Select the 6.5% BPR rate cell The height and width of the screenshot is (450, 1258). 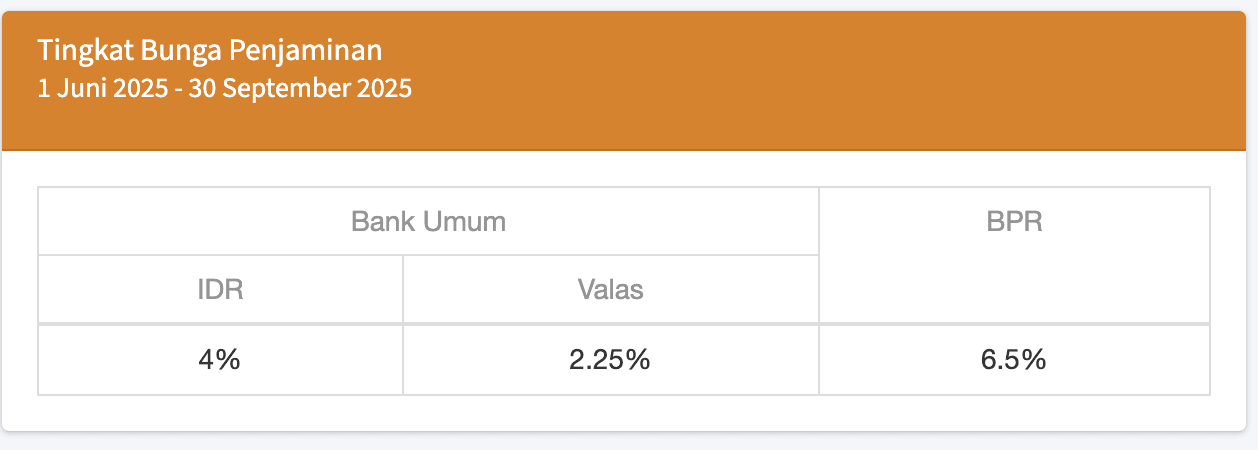1014,359
